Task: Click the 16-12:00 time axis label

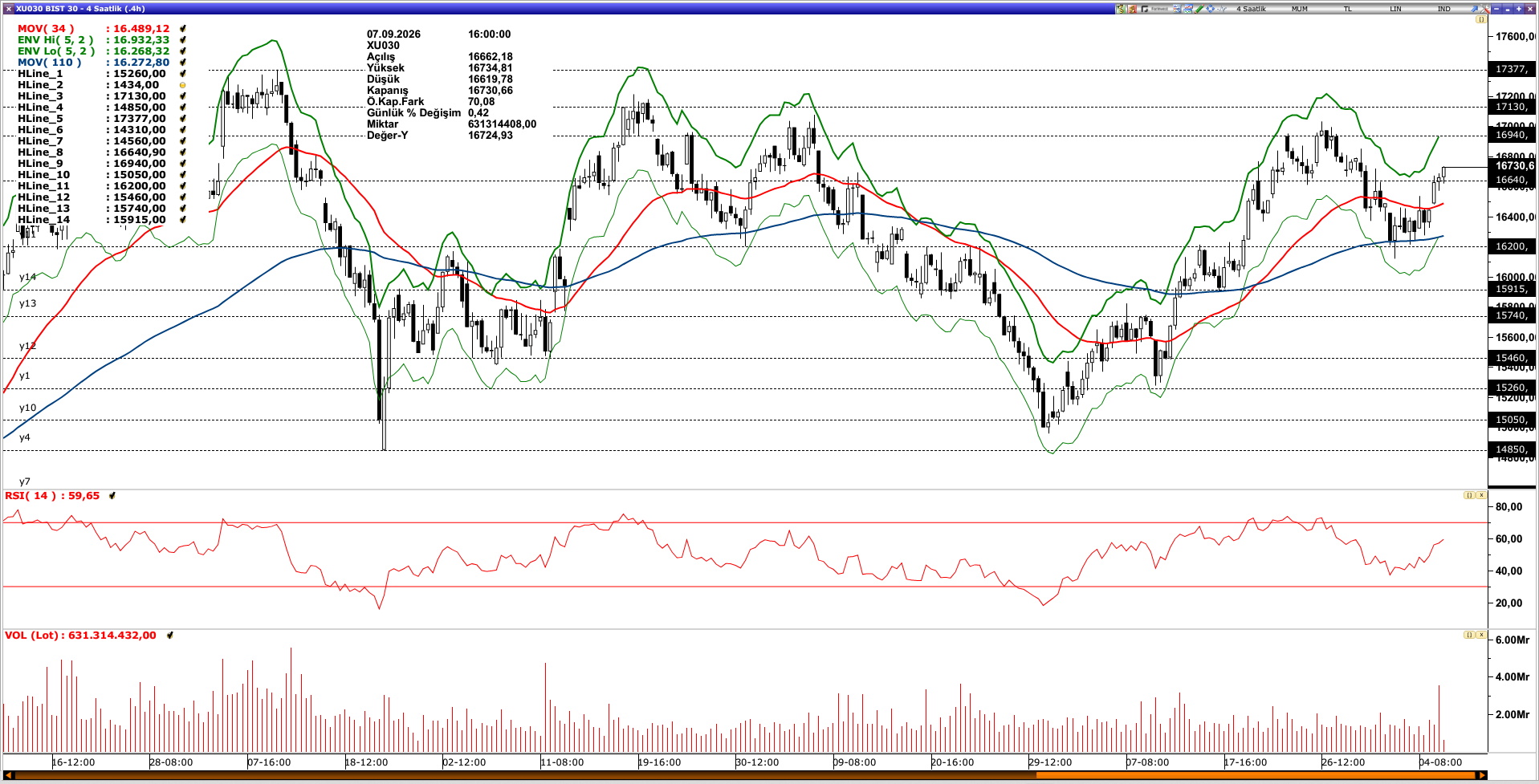Action: coord(73,762)
